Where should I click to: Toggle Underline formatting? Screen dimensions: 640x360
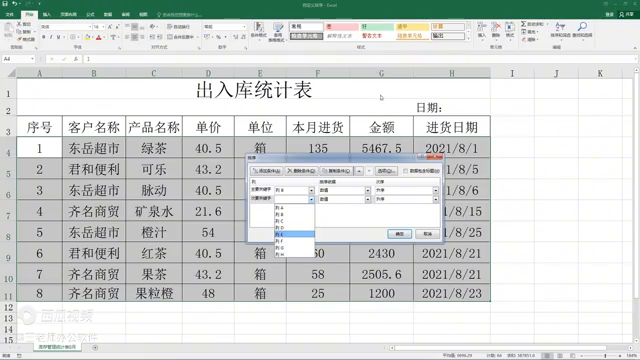tap(58, 37)
